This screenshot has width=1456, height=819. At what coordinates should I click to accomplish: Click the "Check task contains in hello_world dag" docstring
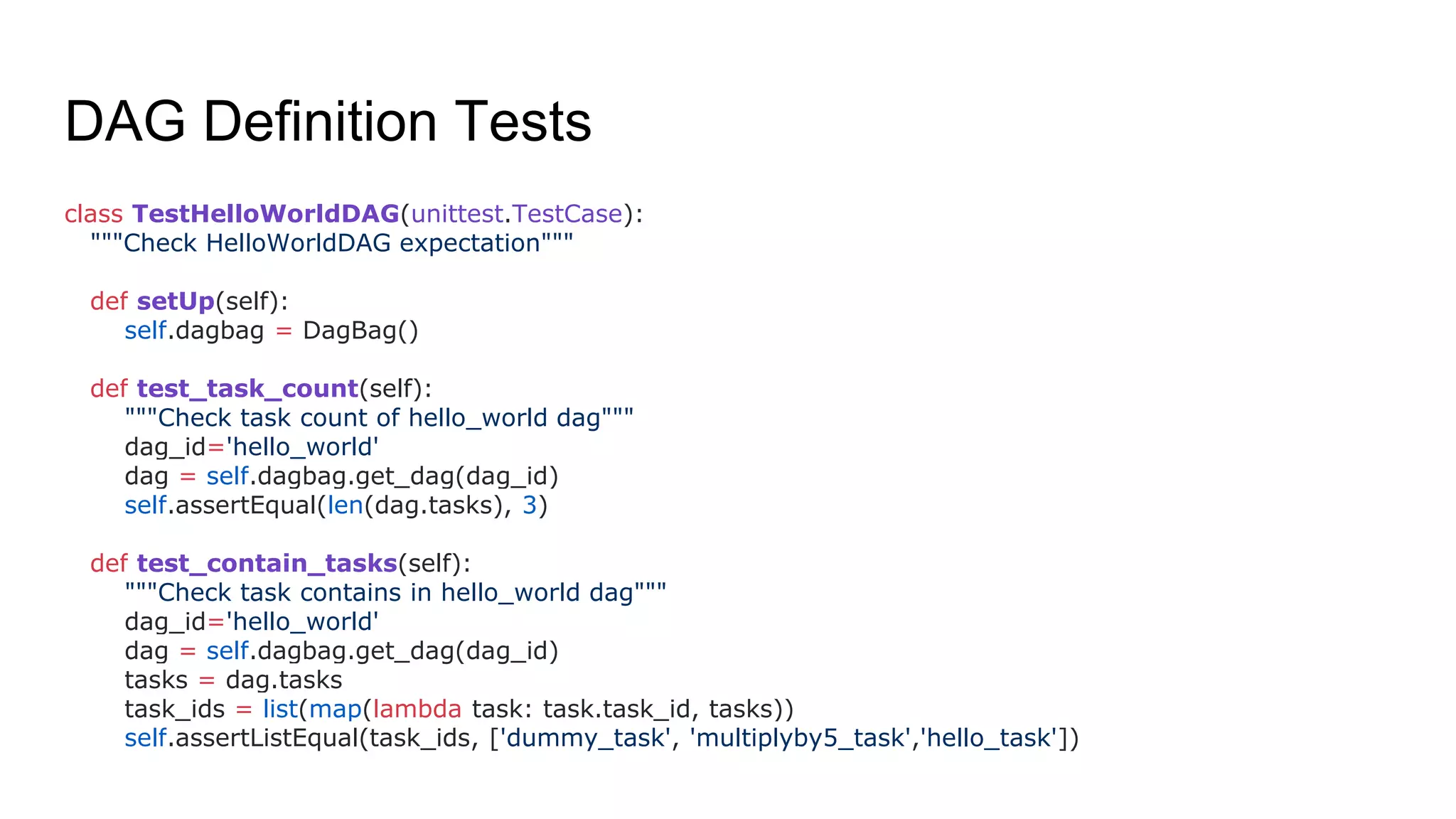tap(395, 593)
